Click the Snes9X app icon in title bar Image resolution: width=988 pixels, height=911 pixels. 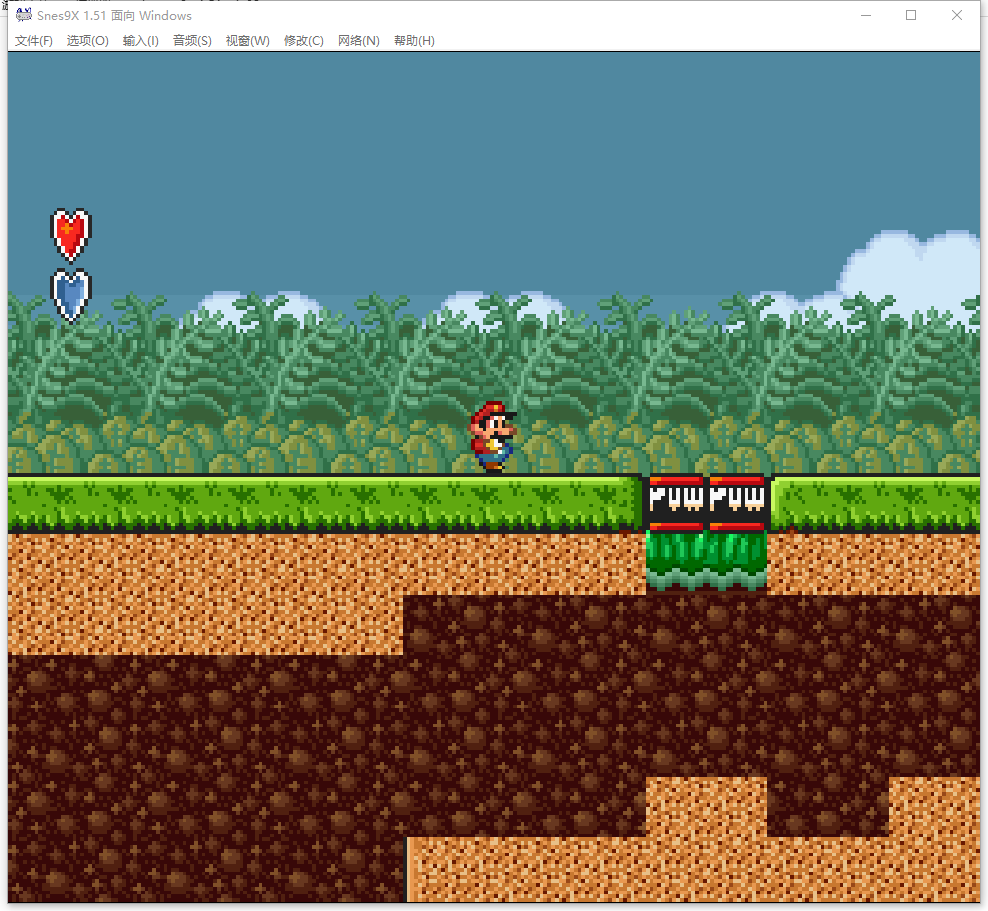(x=24, y=15)
